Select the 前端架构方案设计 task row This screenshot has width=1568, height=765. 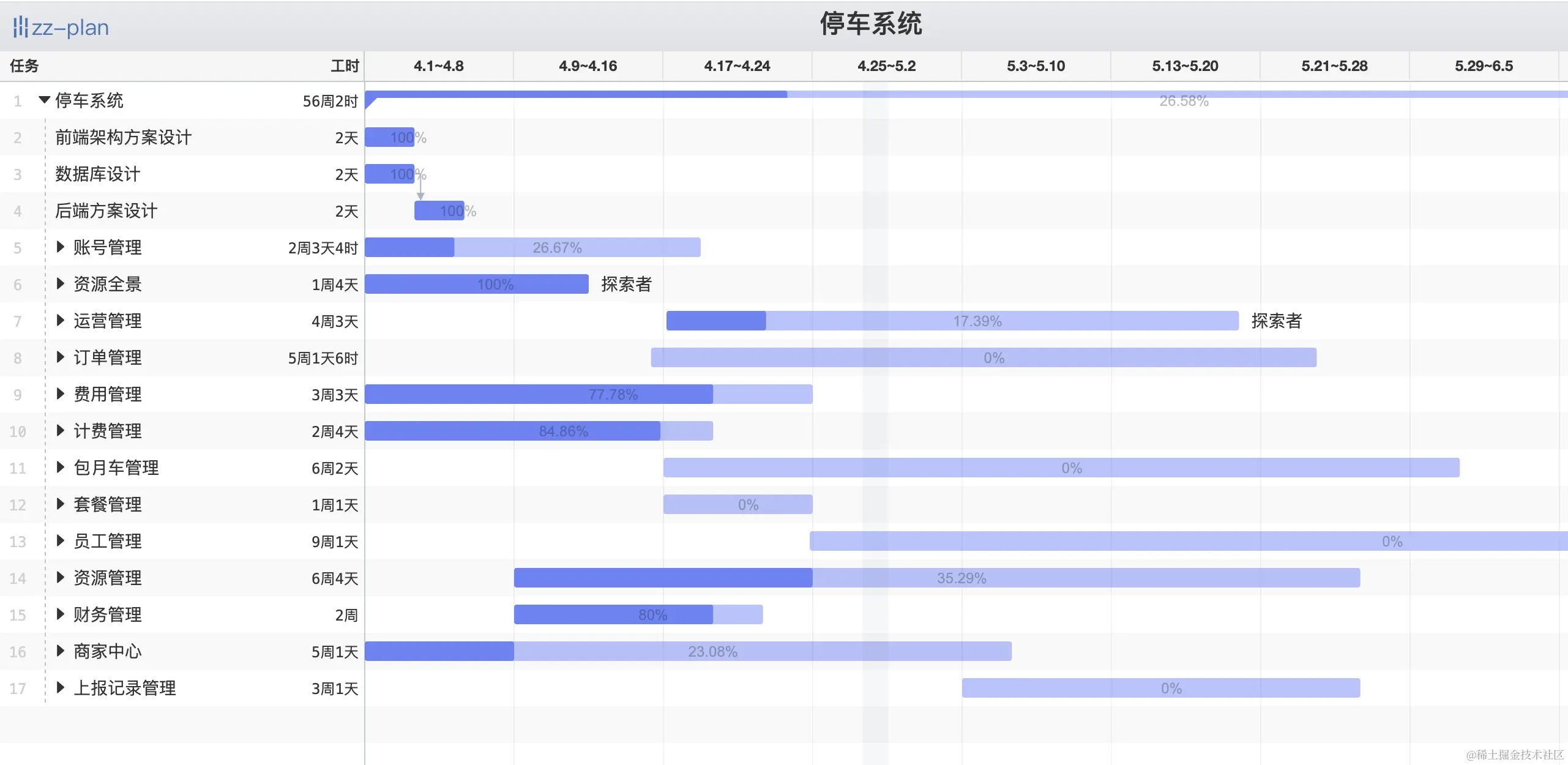123,137
